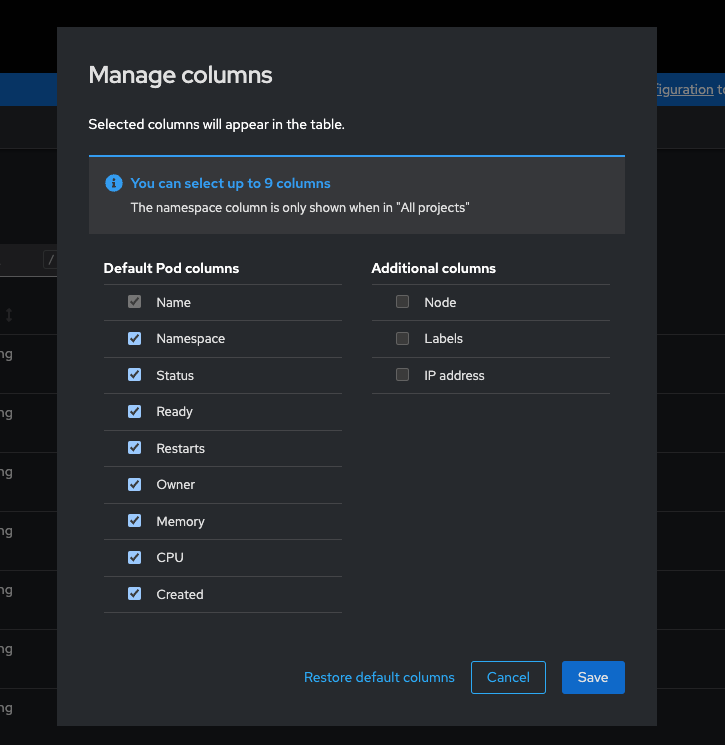This screenshot has height=745, width=725.
Task: Click the 'Additional columns' heading
Action: click(x=433, y=268)
